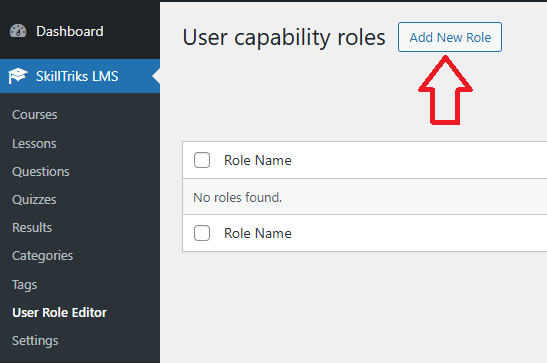Image resolution: width=547 pixels, height=363 pixels.
Task: Click the Add New Role button
Action: point(450,37)
